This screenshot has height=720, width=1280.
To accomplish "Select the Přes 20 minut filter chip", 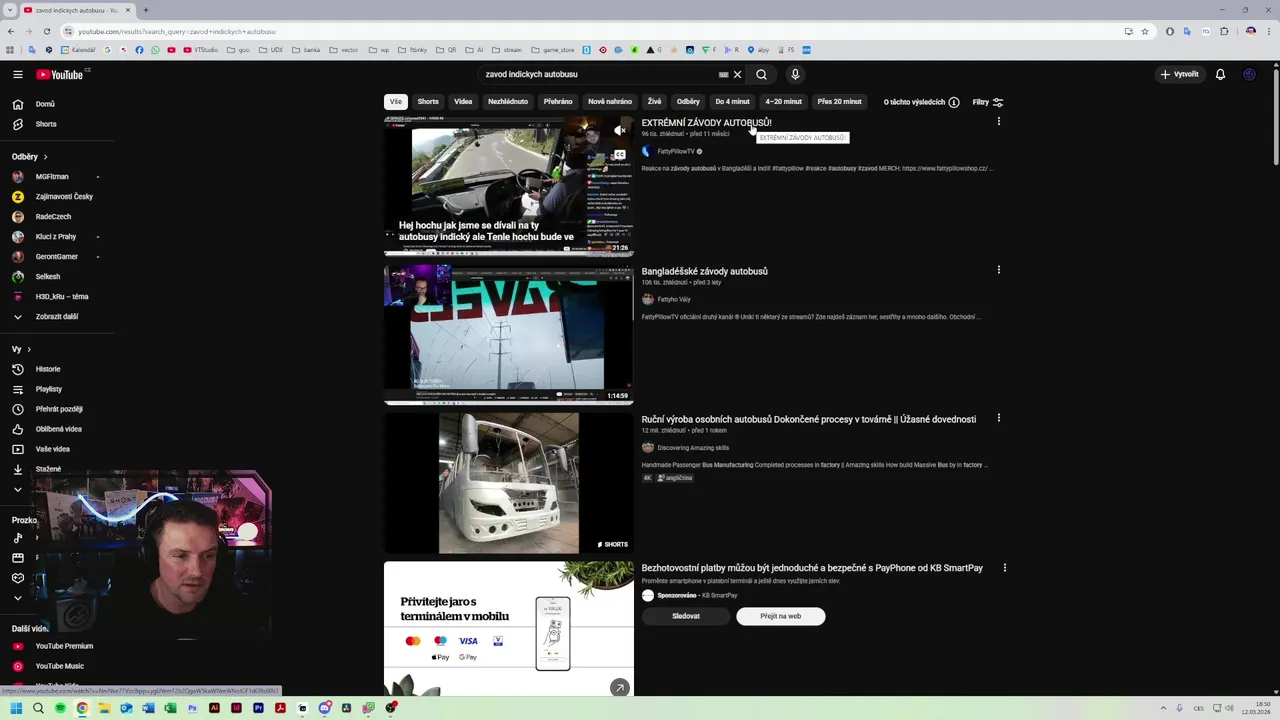I will pos(839,102).
